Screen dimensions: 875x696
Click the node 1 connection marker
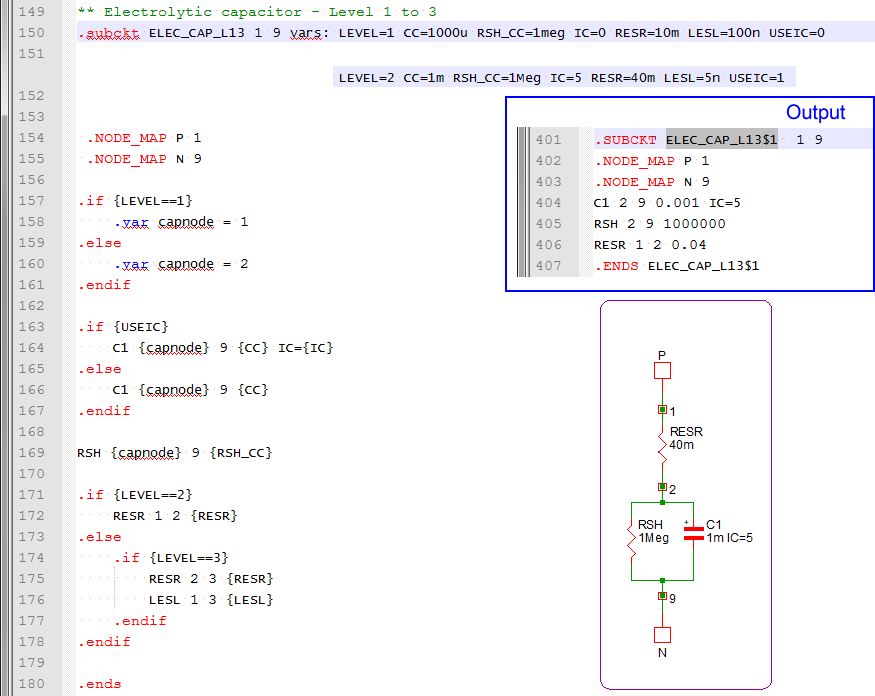tap(661, 410)
